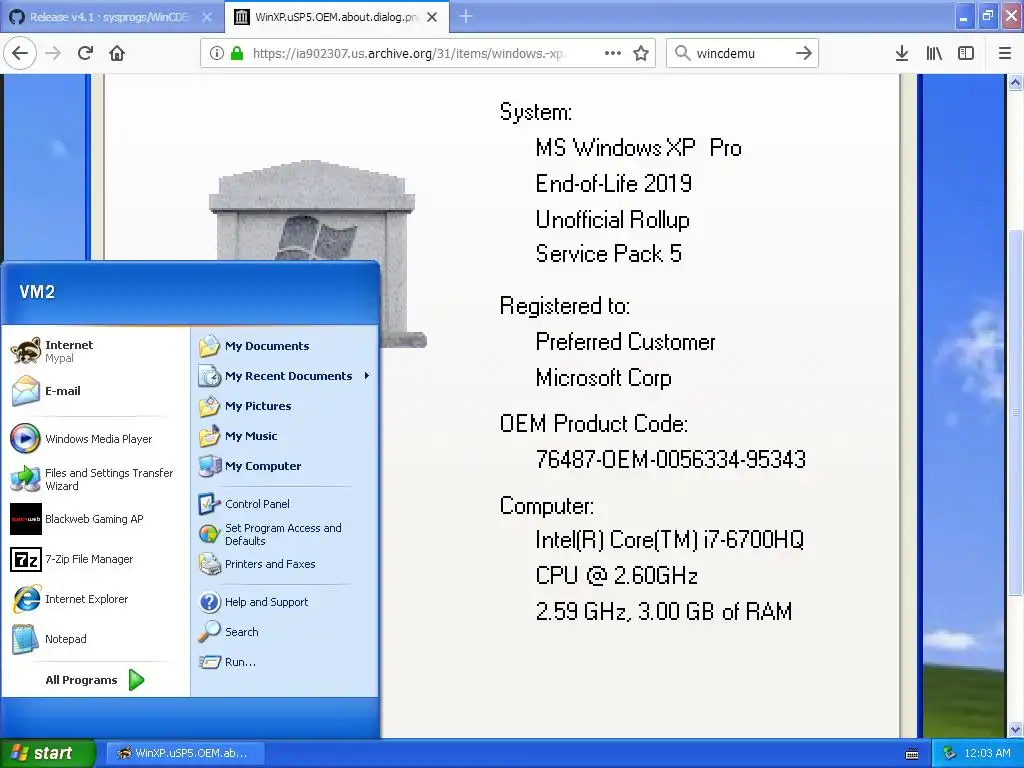Open the browser hamburger menu
Image resolution: width=1024 pixels, height=768 pixels.
tap(1005, 53)
